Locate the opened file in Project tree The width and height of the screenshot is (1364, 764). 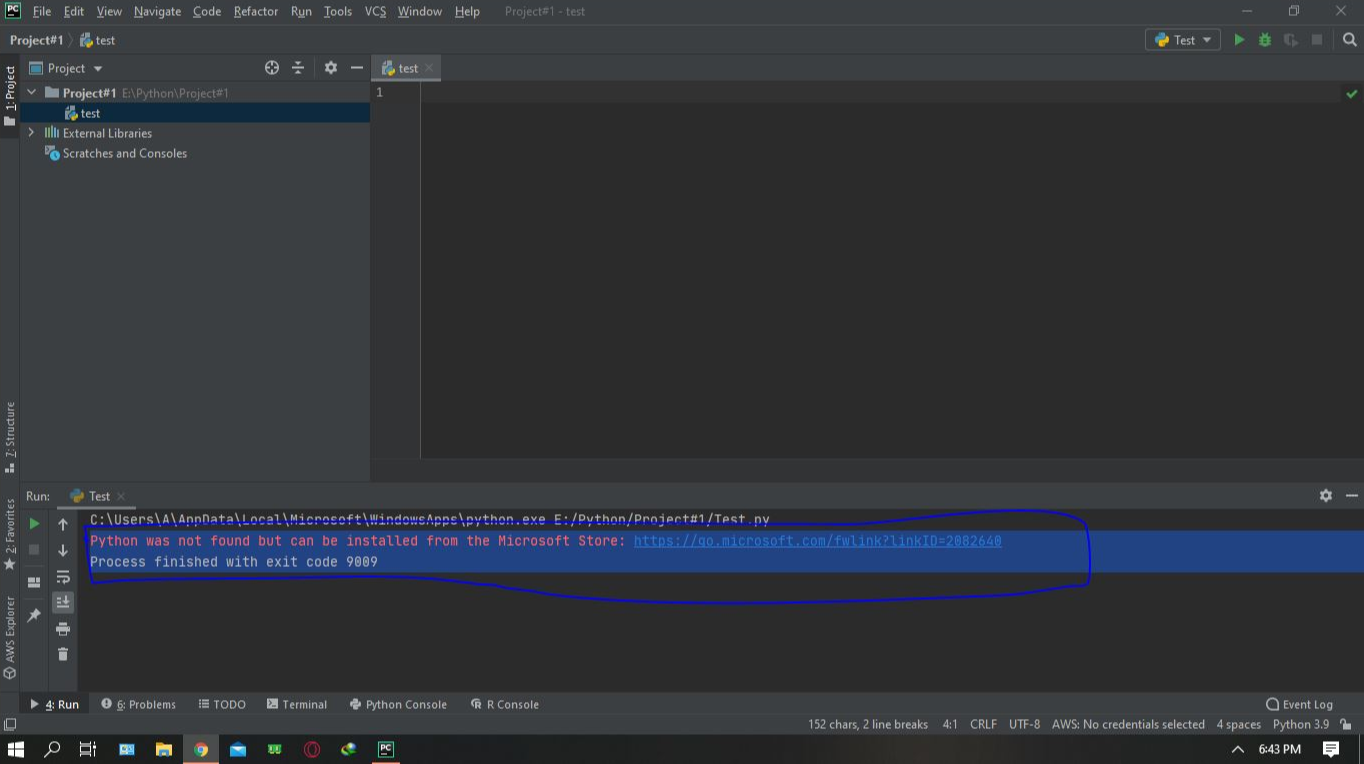coord(272,68)
